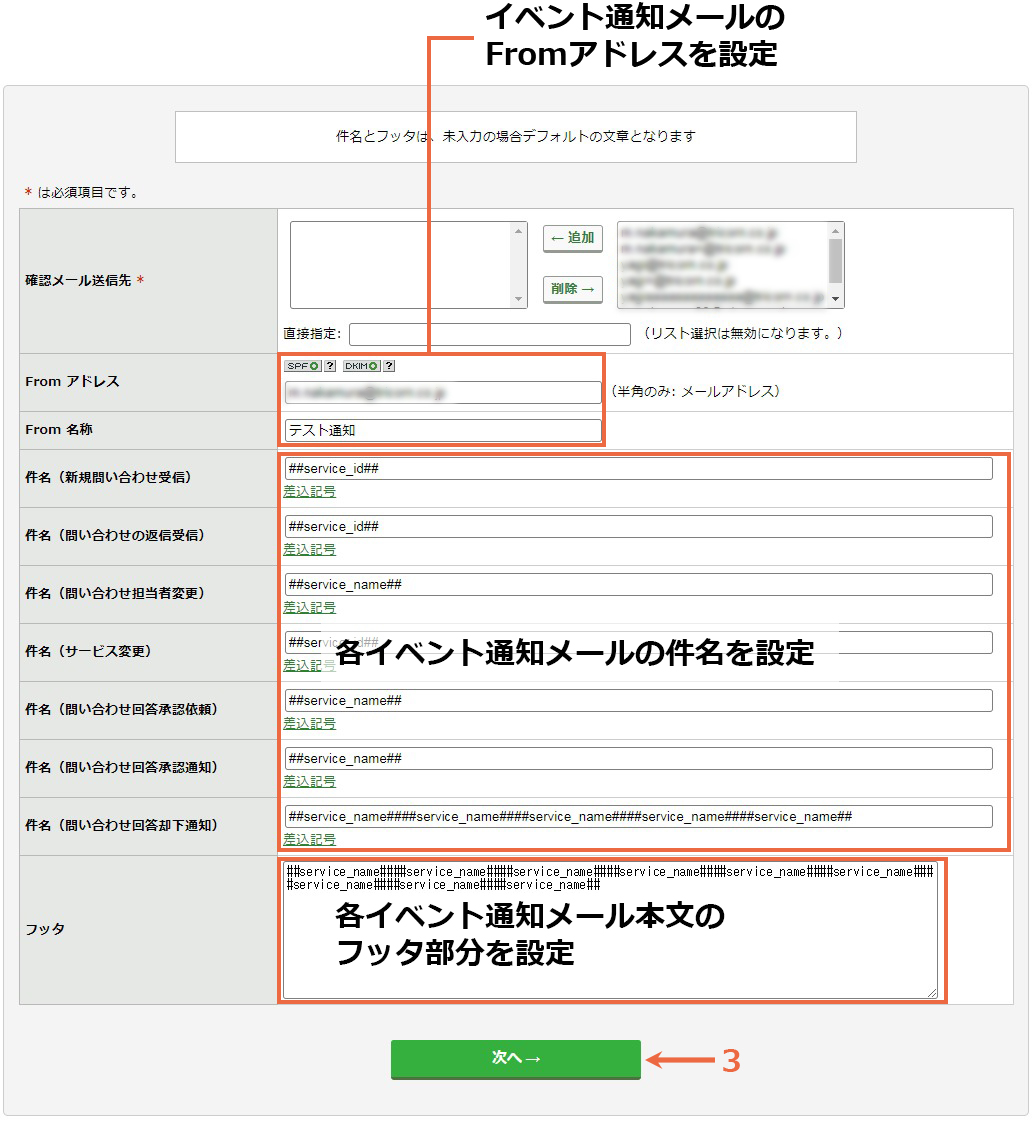Focus the 新規問い合わせ受信 subject field
The height and width of the screenshot is (1121, 1032).
(x=638, y=468)
